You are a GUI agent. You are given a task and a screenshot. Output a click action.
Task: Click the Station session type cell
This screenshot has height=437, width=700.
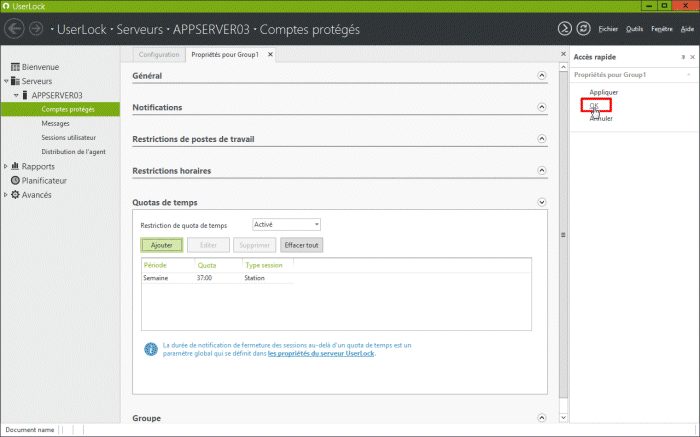tap(254, 278)
